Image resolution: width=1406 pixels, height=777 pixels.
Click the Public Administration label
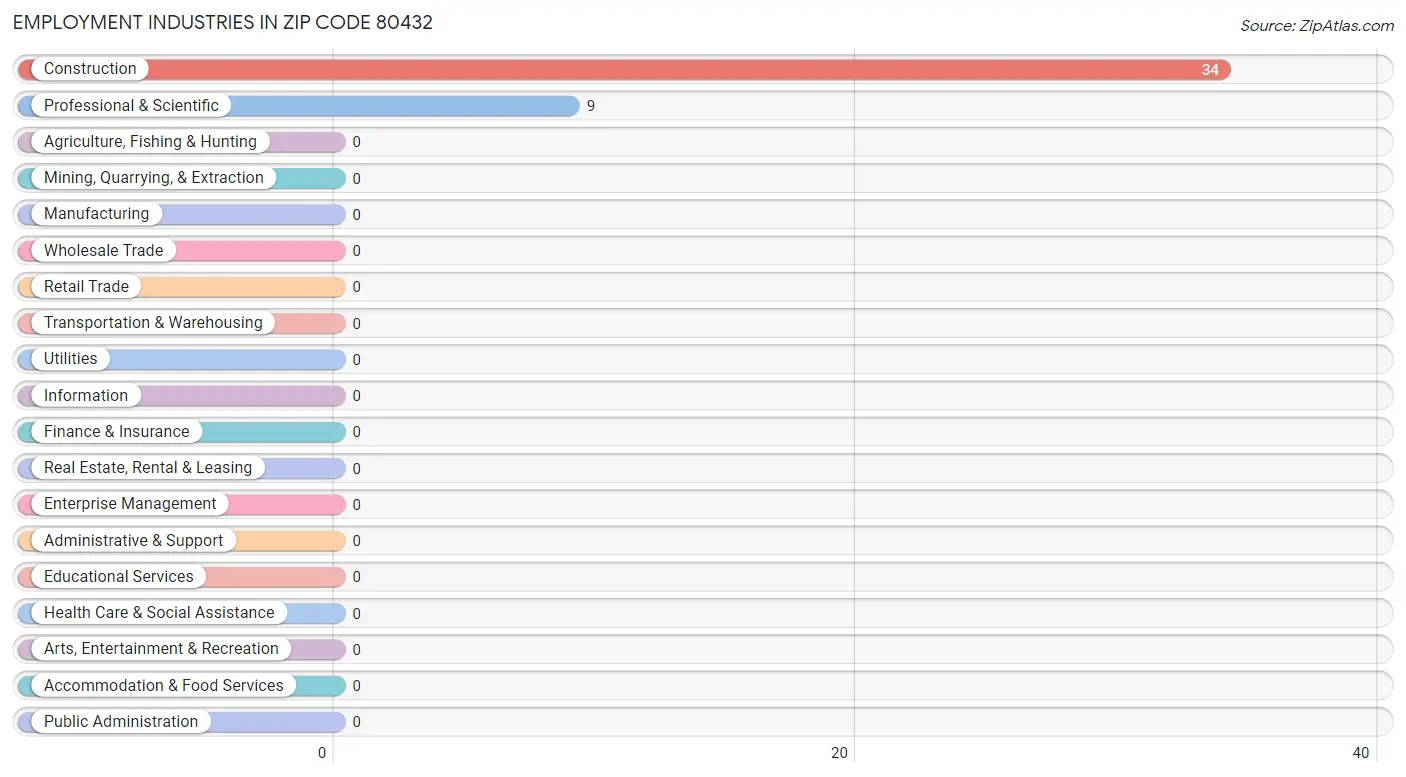[x=121, y=721]
